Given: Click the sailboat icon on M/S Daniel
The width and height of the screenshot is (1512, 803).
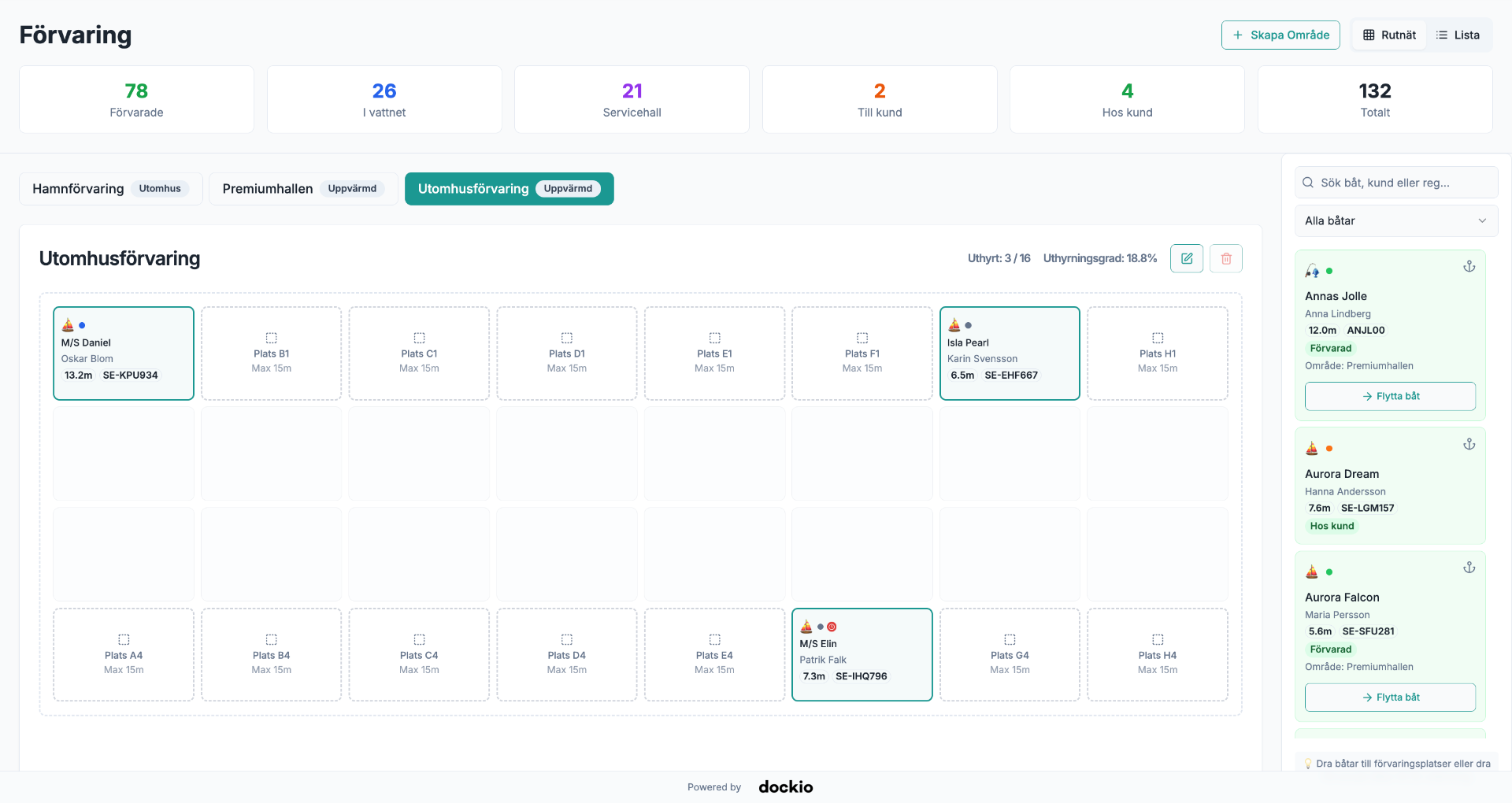Looking at the screenshot, I should click(68, 325).
